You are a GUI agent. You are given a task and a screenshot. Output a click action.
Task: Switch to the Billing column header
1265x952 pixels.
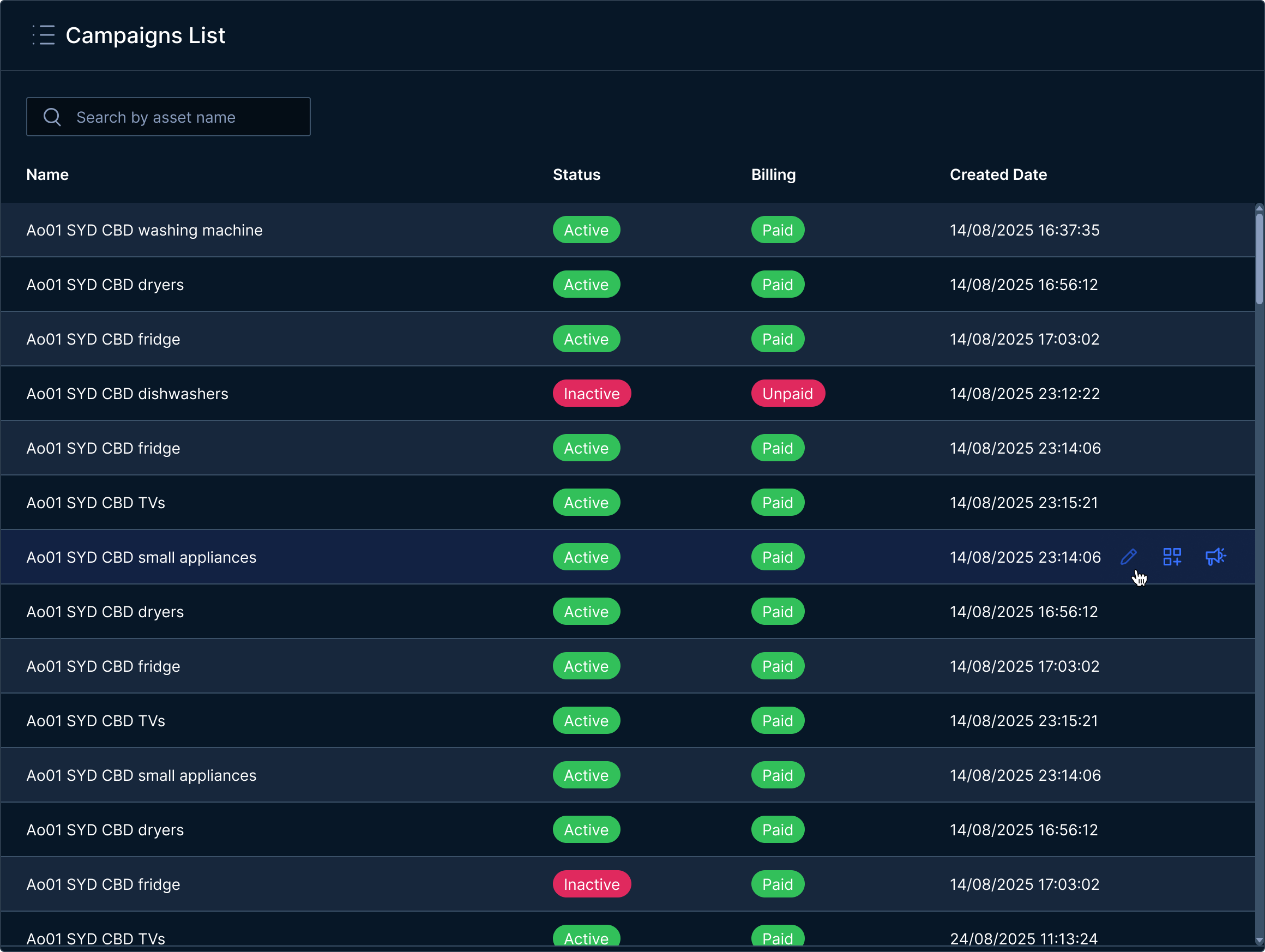pos(774,174)
